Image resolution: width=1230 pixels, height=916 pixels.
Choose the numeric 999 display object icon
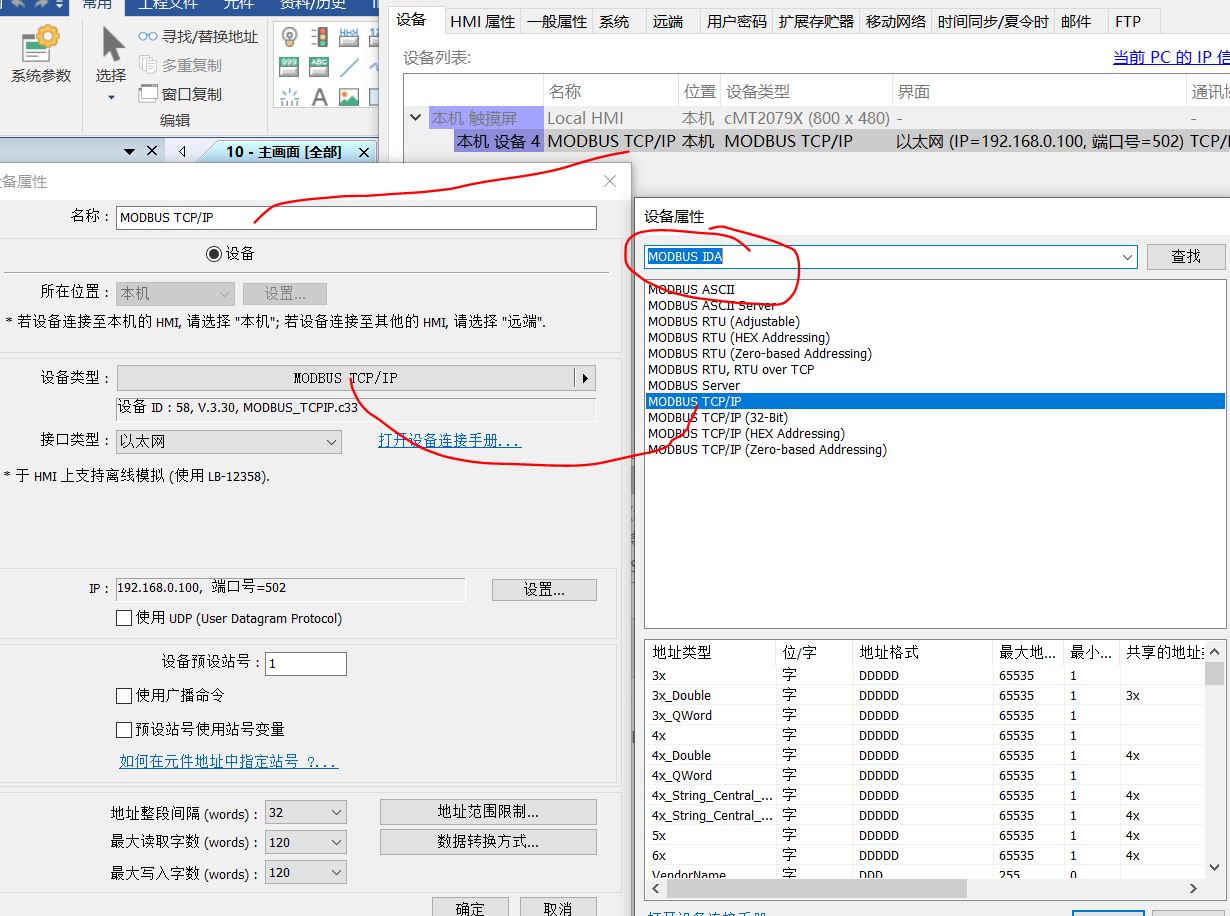coord(289,67)
